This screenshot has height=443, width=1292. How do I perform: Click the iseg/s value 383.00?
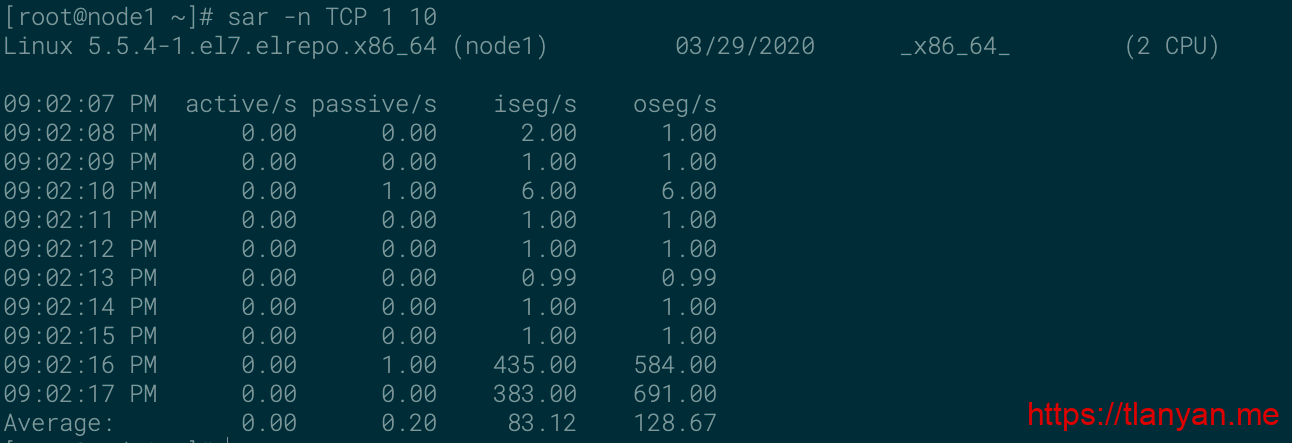(535, 394)
